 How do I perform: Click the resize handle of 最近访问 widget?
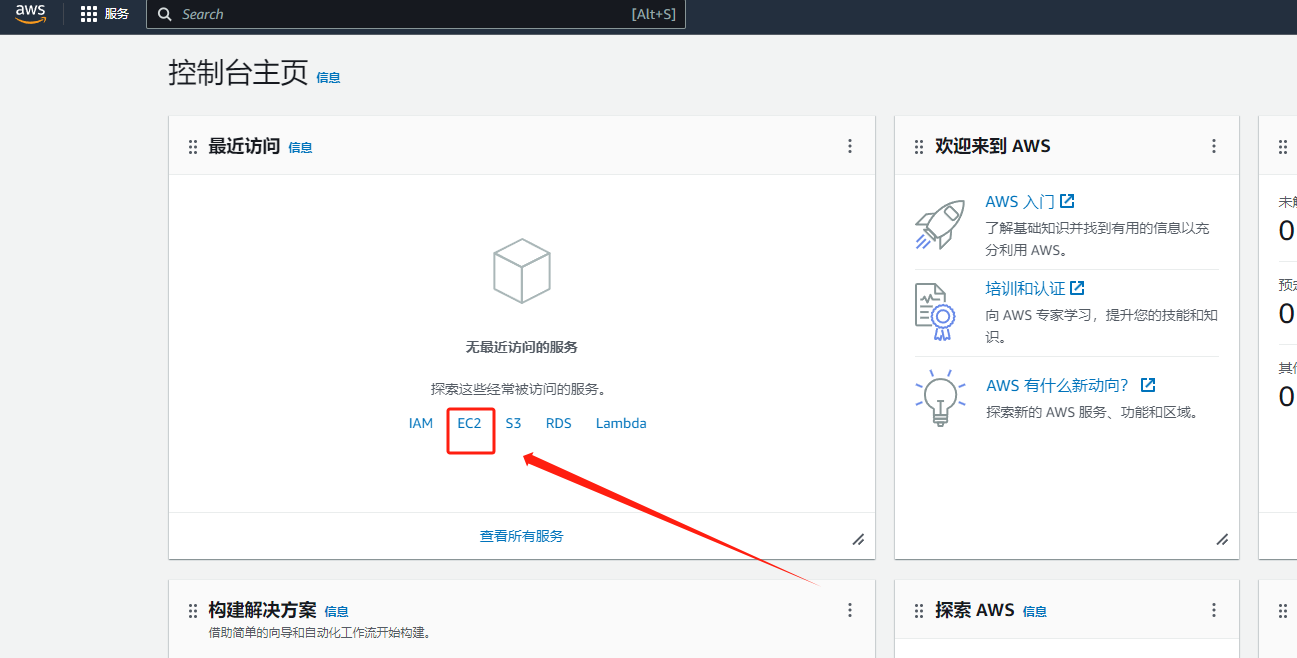click(x=858, y=539)
